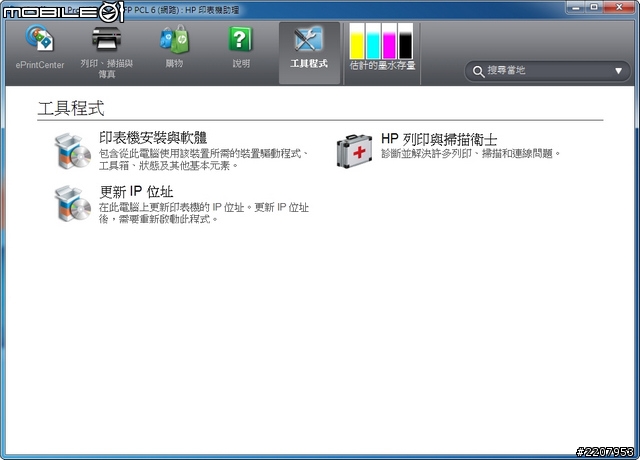This screenshot has height=460, width=640.
Task: Open the green question mark 說明 icon
Action: (x=240, y=39)
